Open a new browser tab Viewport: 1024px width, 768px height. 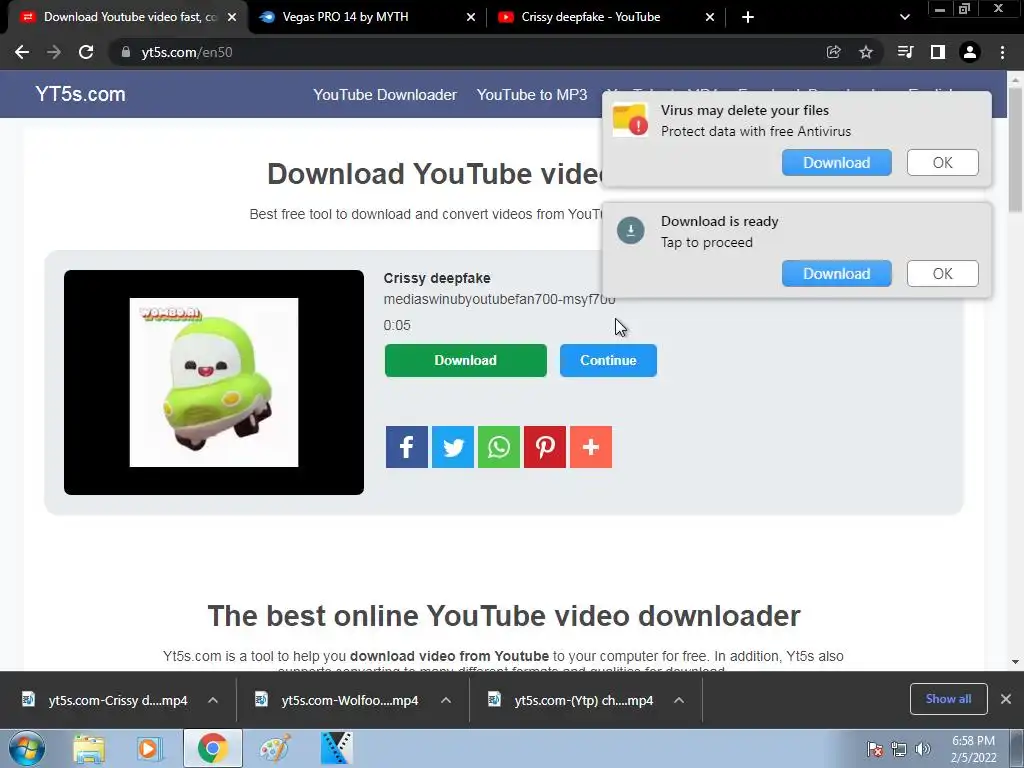click(748, 17)
